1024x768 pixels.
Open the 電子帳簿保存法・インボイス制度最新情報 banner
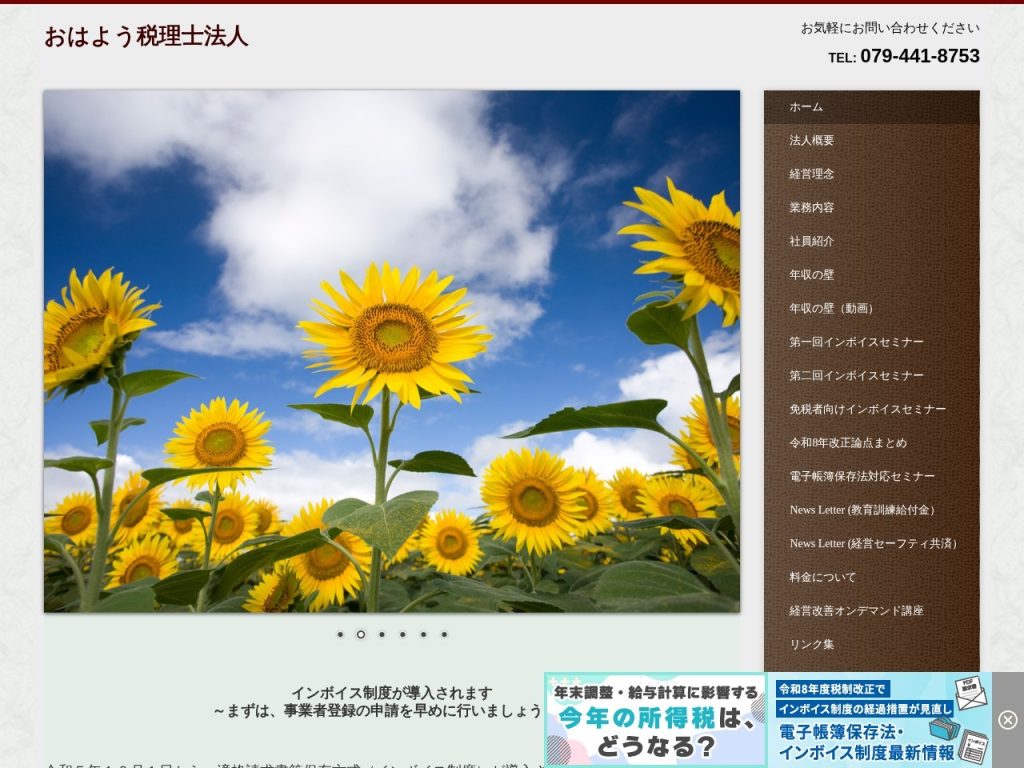881,720
